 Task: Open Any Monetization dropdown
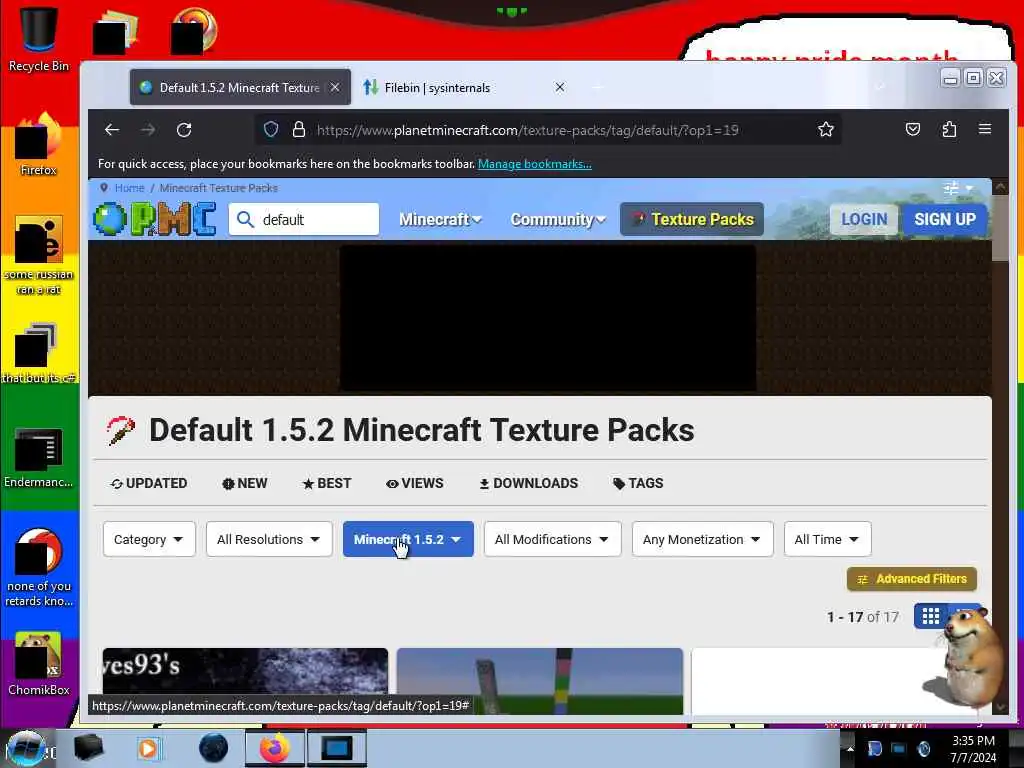click(x=703, y=539)
